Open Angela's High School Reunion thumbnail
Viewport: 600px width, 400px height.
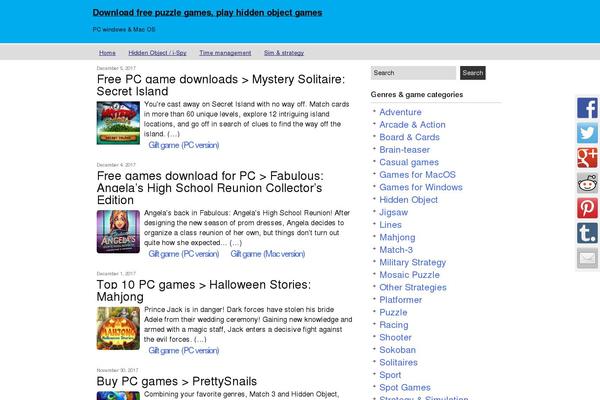click(x=118, y=232)
